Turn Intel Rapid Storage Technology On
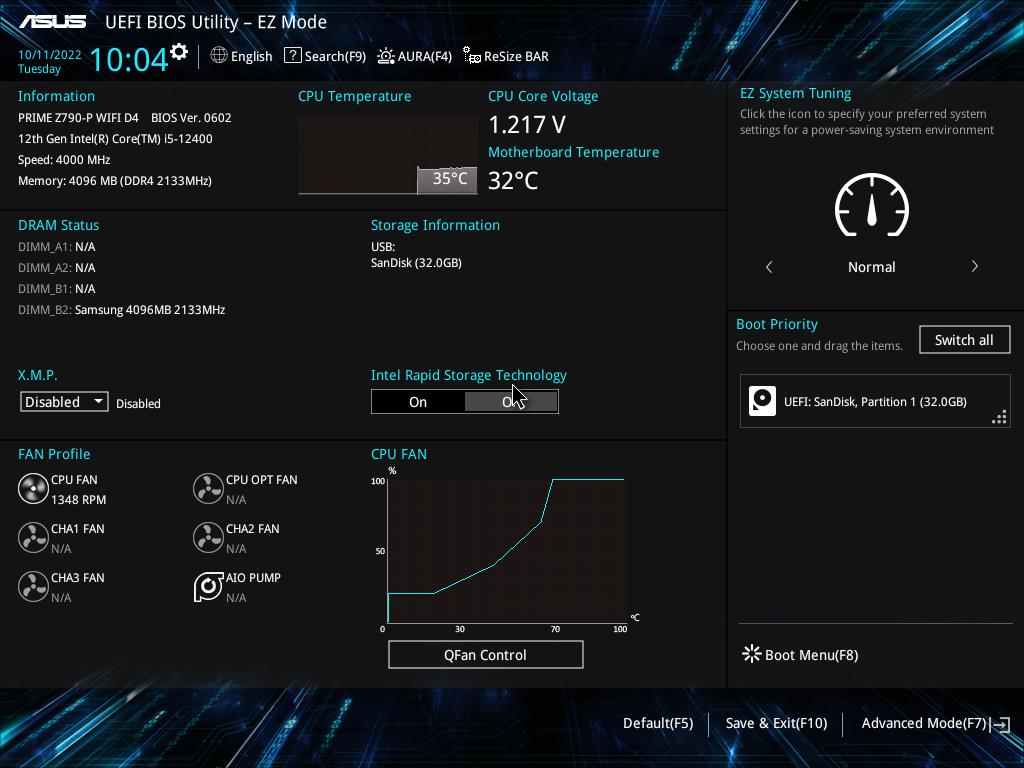This screenshot has height=768, width=1024. point(418,402)
